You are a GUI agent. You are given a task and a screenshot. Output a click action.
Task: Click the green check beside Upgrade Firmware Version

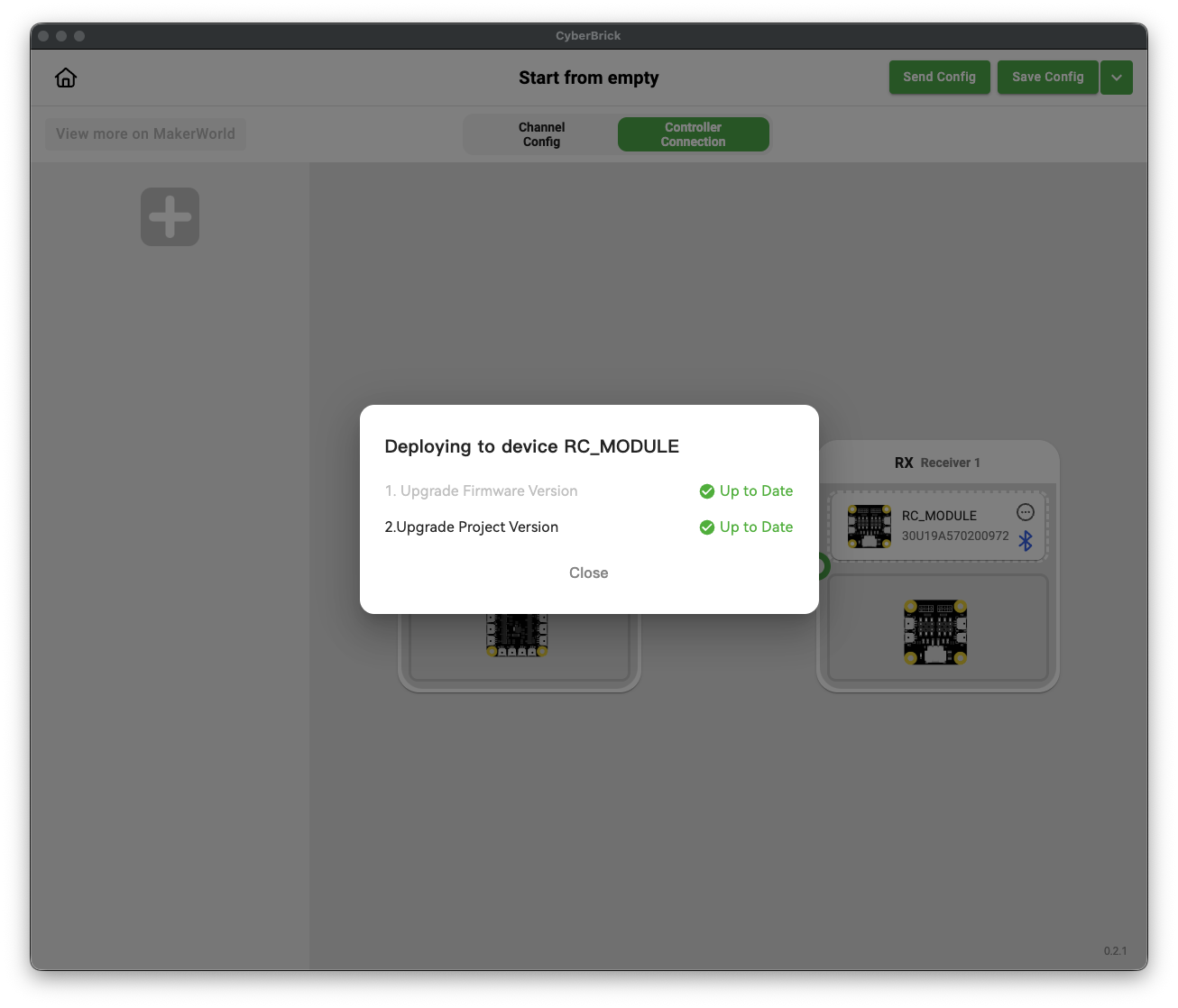[x=706, y=491]
